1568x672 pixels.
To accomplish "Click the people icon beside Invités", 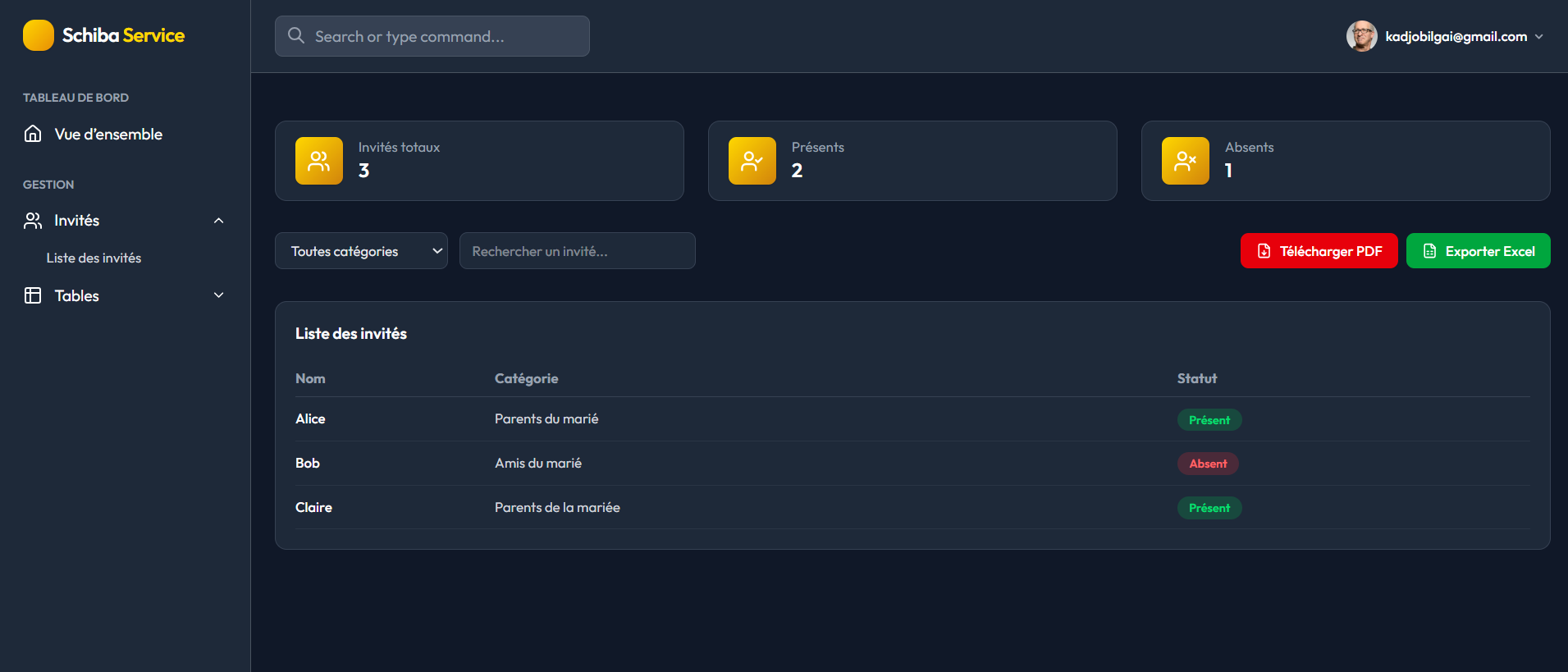I will [x=33, y=221].
